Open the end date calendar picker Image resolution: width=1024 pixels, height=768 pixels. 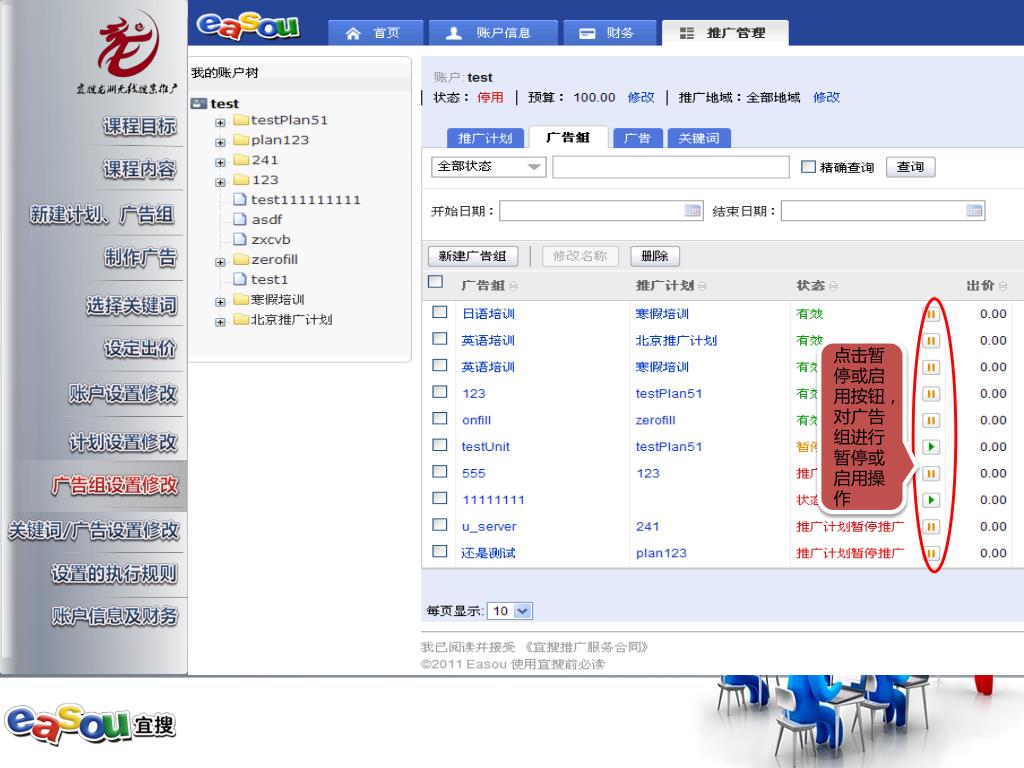974,210
